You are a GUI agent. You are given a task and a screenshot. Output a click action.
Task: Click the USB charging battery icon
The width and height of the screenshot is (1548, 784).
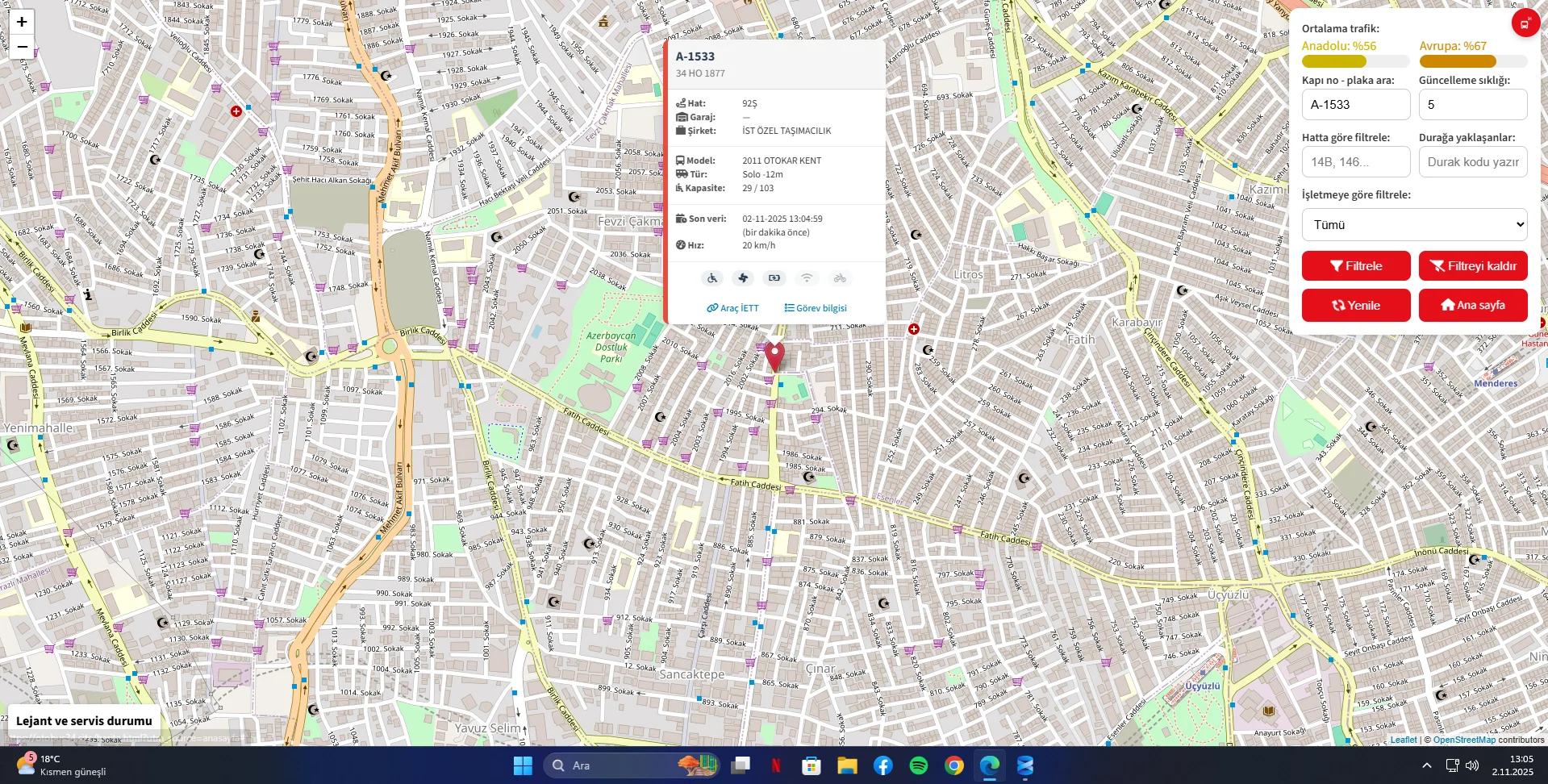click(x=774, y=278)
